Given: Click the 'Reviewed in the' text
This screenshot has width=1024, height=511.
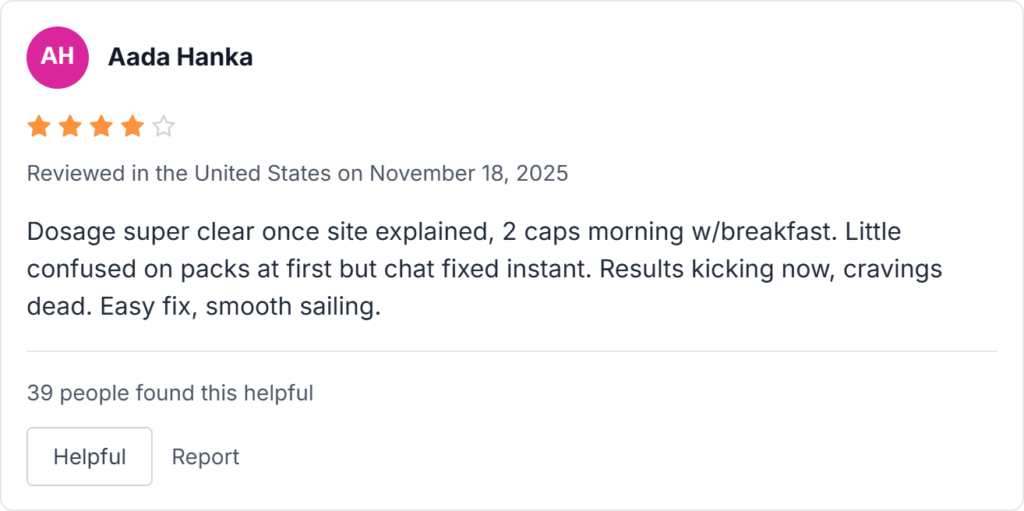Looking at the screenshot, I should pyautogui.click(x=106, y=173).
